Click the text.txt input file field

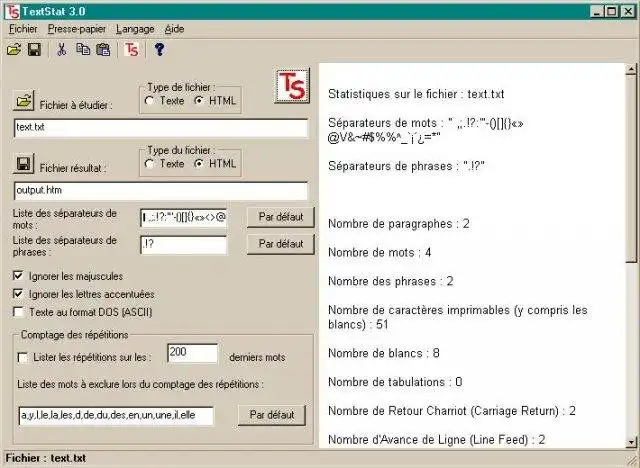point(161,128)
